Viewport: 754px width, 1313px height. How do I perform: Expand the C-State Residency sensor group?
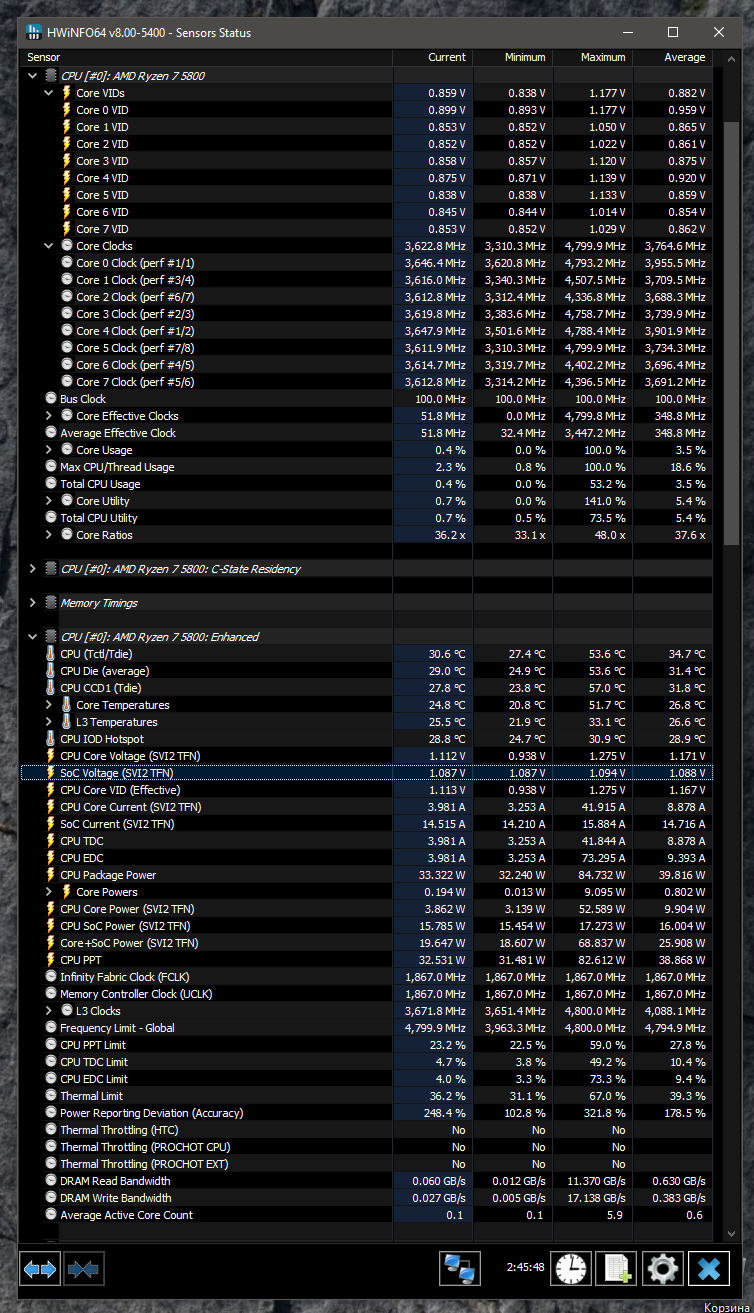[x=32, y=569]
